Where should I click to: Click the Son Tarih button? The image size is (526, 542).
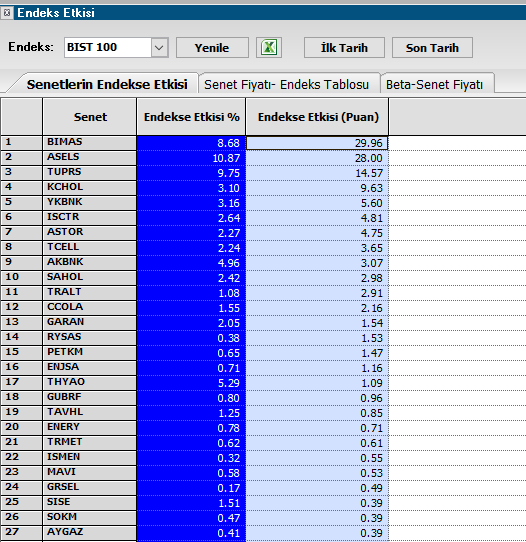pyautogui.click(x=432, y=47)
